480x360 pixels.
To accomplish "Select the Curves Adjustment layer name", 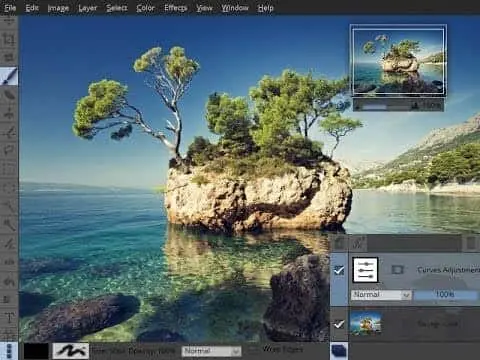I will (x=448, y=270).
